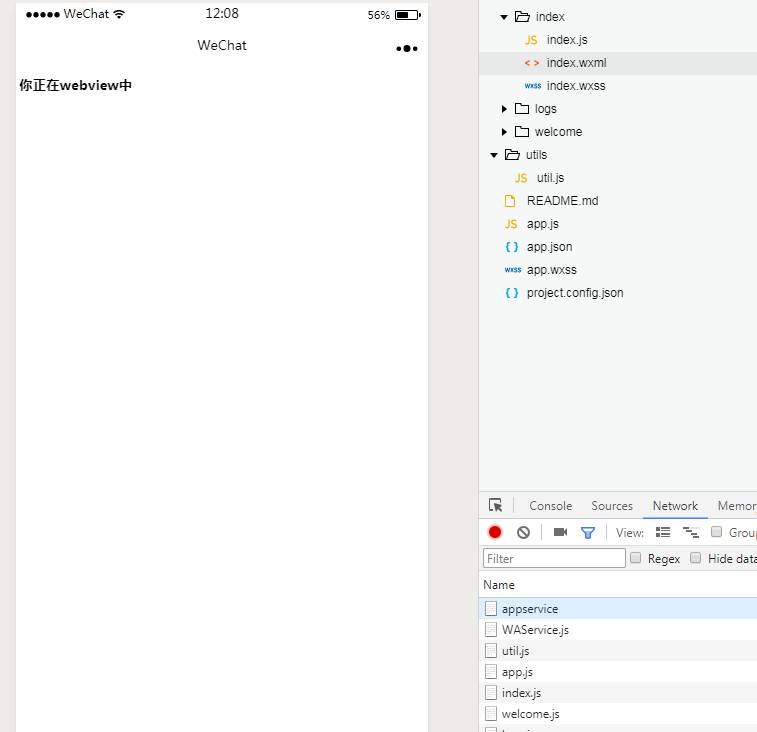Open the Memory tab
The image size is (757, 732).
click(737, 506)
